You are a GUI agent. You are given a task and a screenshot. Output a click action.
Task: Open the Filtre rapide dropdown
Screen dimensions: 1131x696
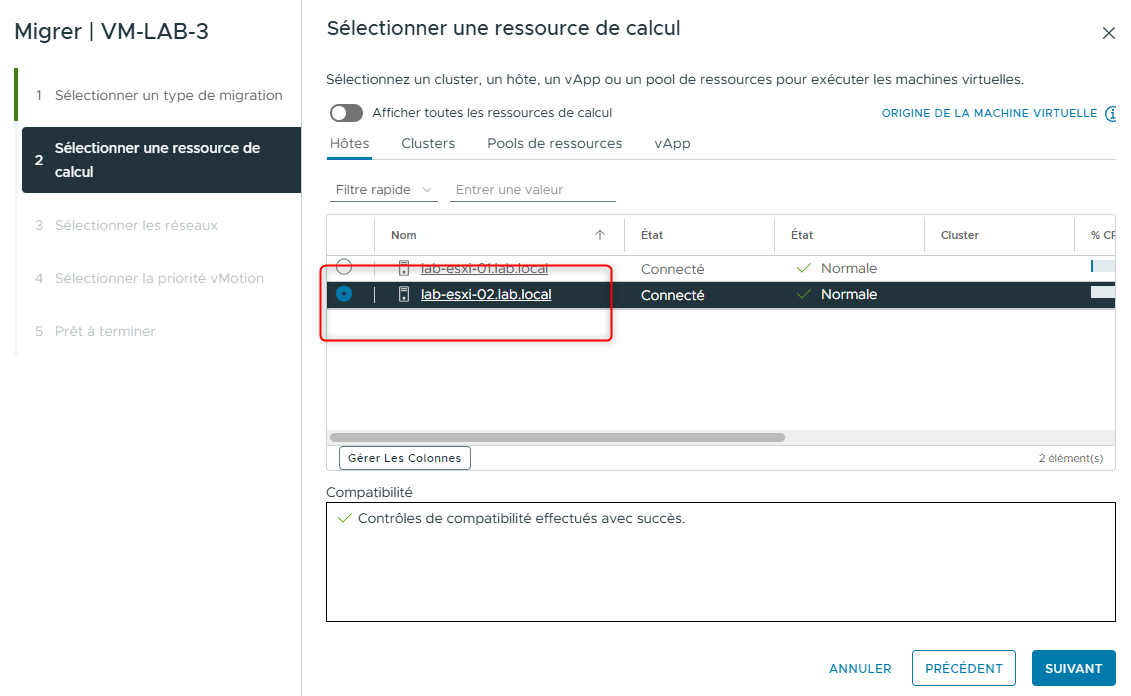coord(383,189)
